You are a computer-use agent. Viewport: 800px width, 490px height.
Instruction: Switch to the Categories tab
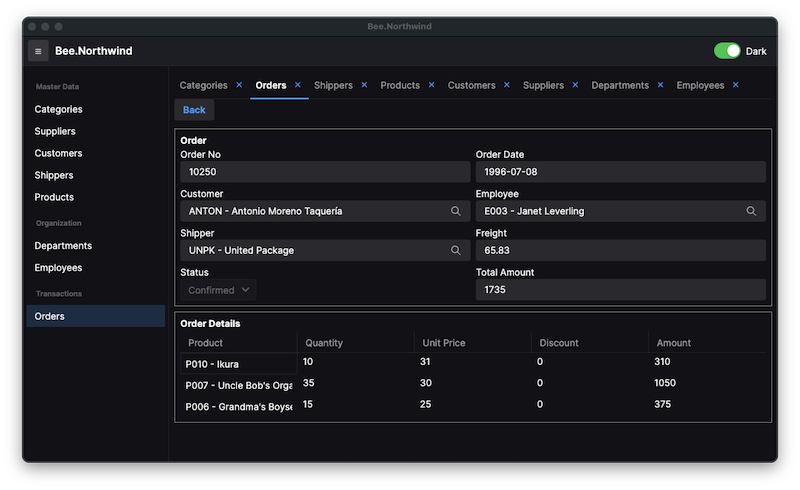(204, 85)
